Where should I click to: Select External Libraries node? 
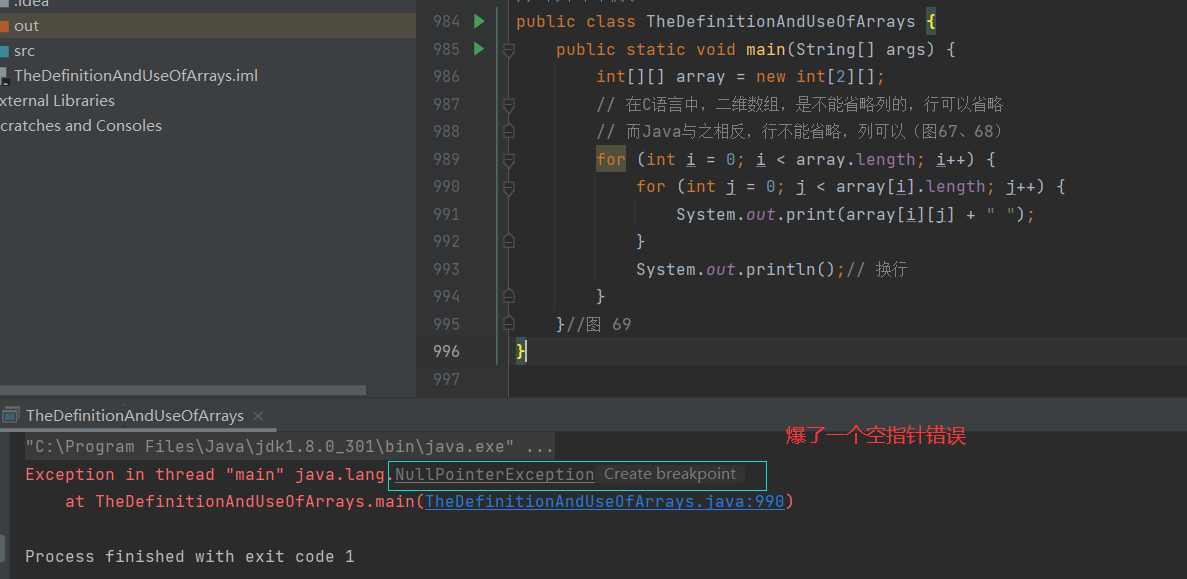tap(58, 101)
